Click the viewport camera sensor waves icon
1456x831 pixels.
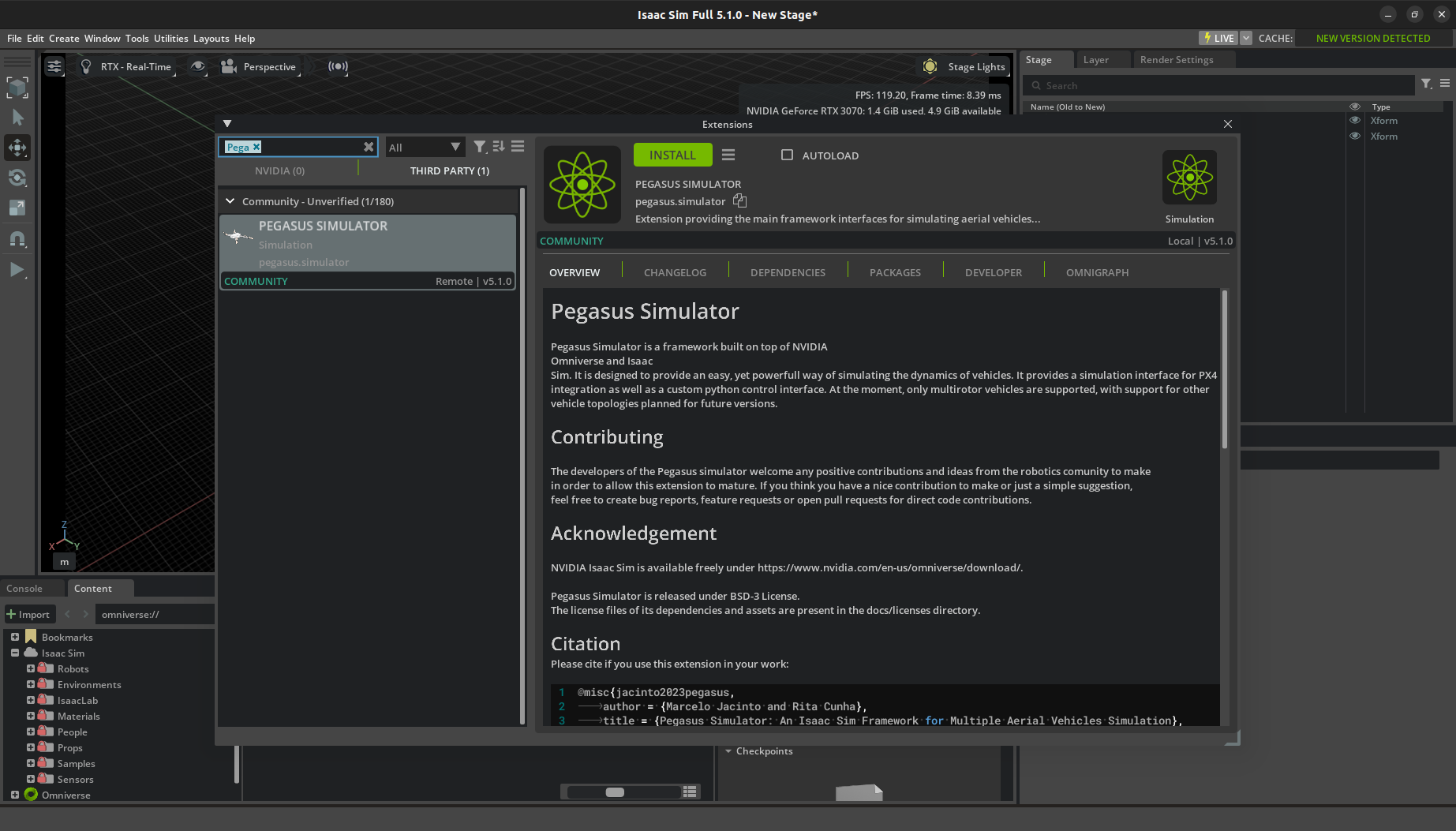(338, 66)
